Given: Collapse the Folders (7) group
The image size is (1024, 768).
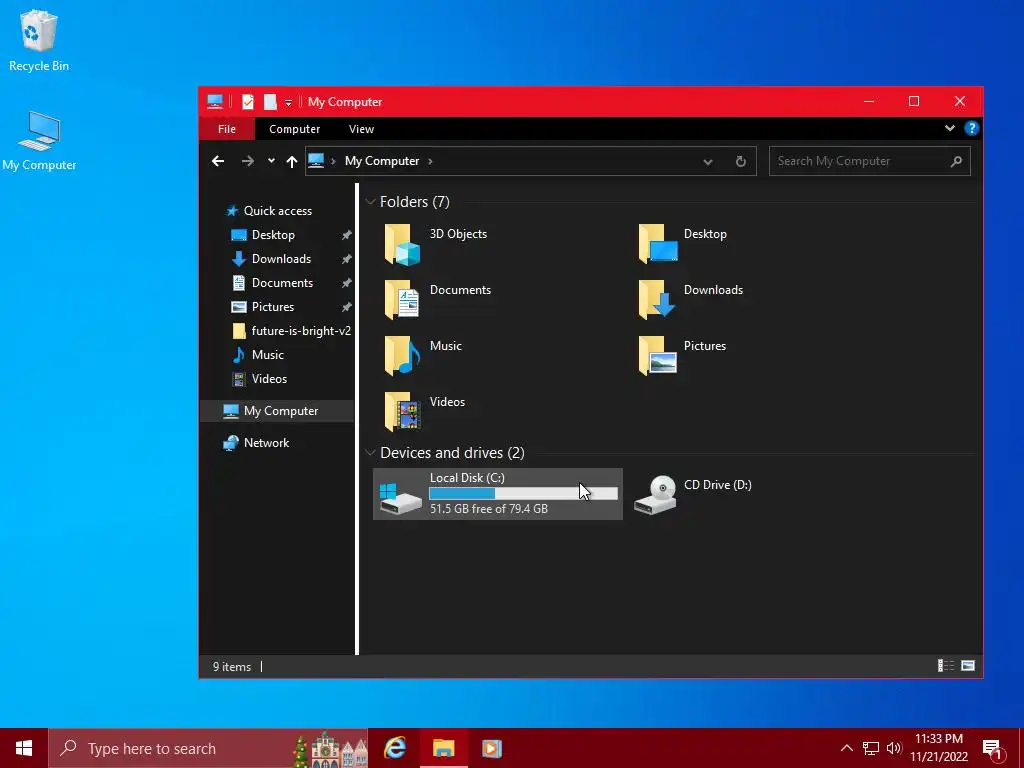Looking at the screenshot, I should [x=370, y=202].
